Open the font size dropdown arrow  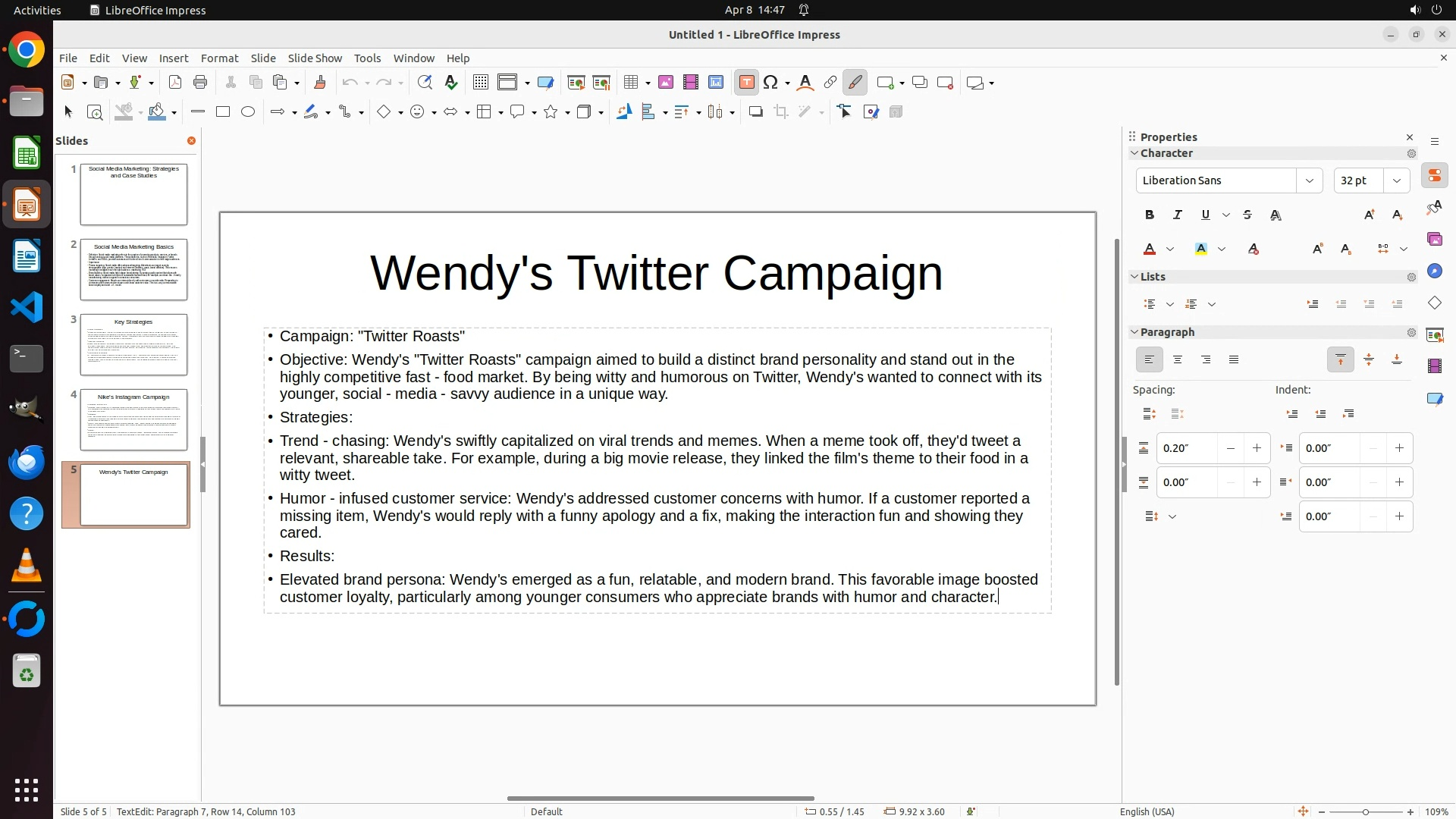pos(1396,180)
